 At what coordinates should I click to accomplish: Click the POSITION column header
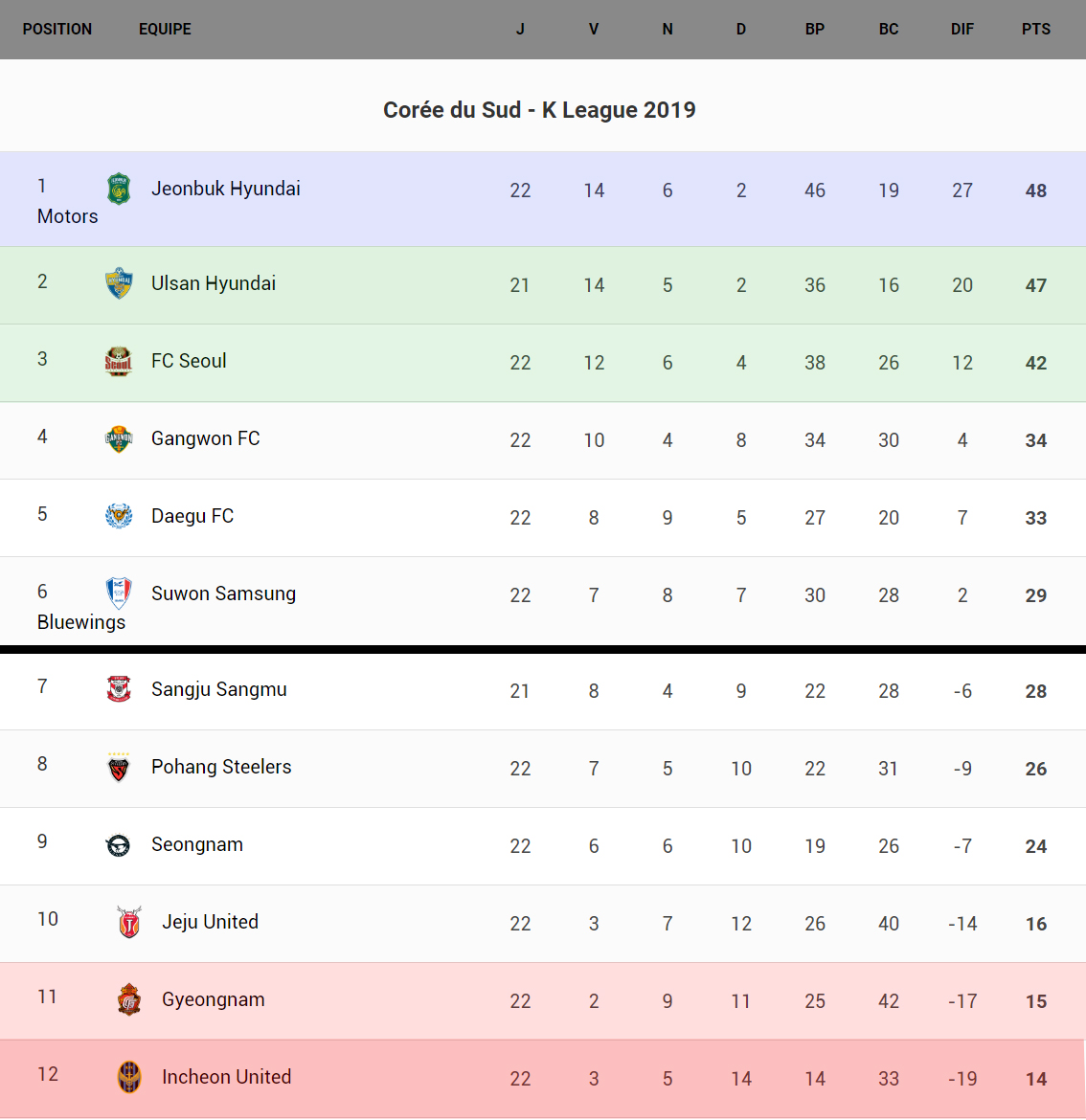click(57, 29)
